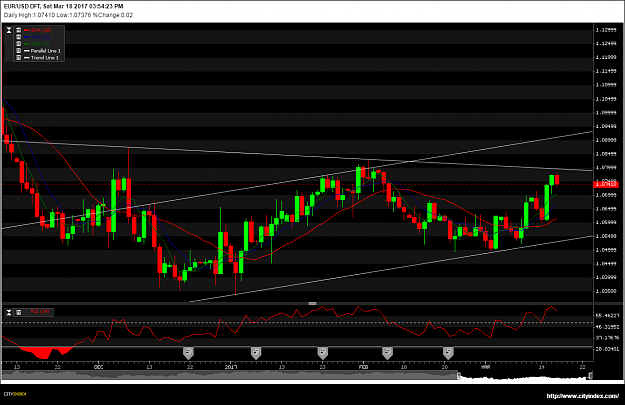
Task: Open the news marker after Feb label
Action: pyautogui.click(x=387, y=353)
